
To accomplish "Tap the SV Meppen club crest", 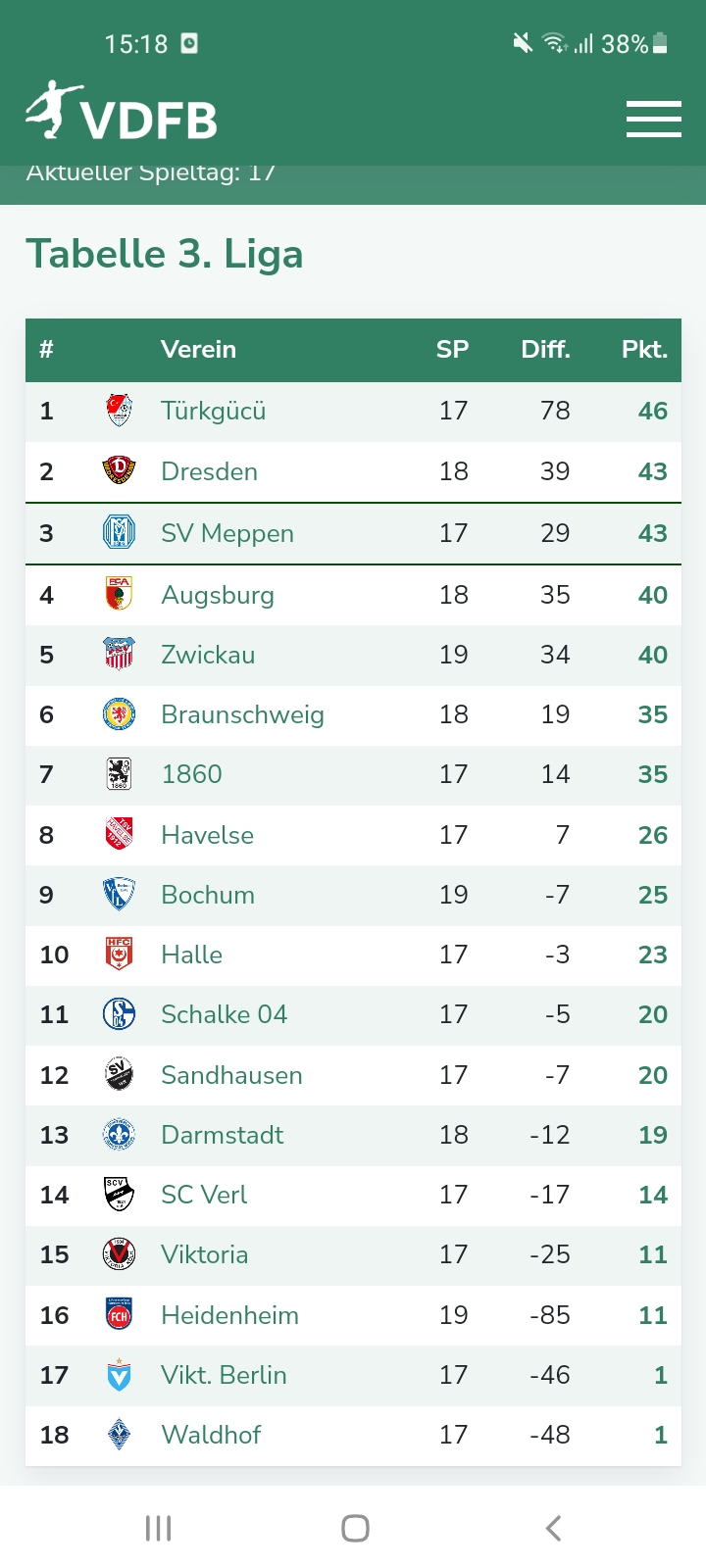I will click(119, 533).
